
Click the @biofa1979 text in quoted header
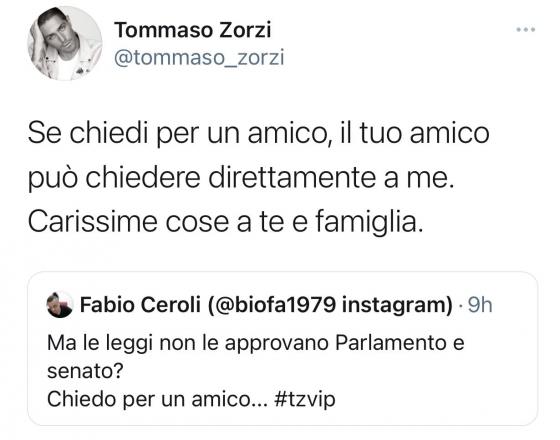(274, 305)
